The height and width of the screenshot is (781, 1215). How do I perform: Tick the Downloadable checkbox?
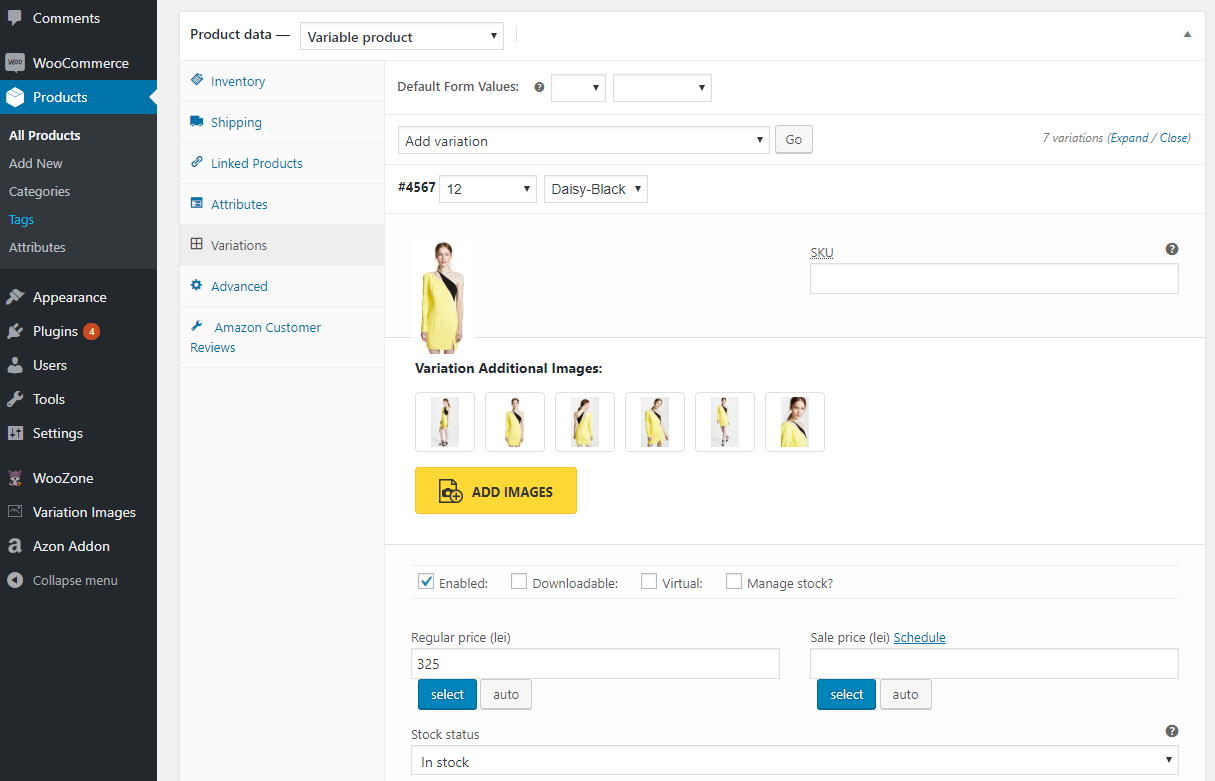click(519, 581)
